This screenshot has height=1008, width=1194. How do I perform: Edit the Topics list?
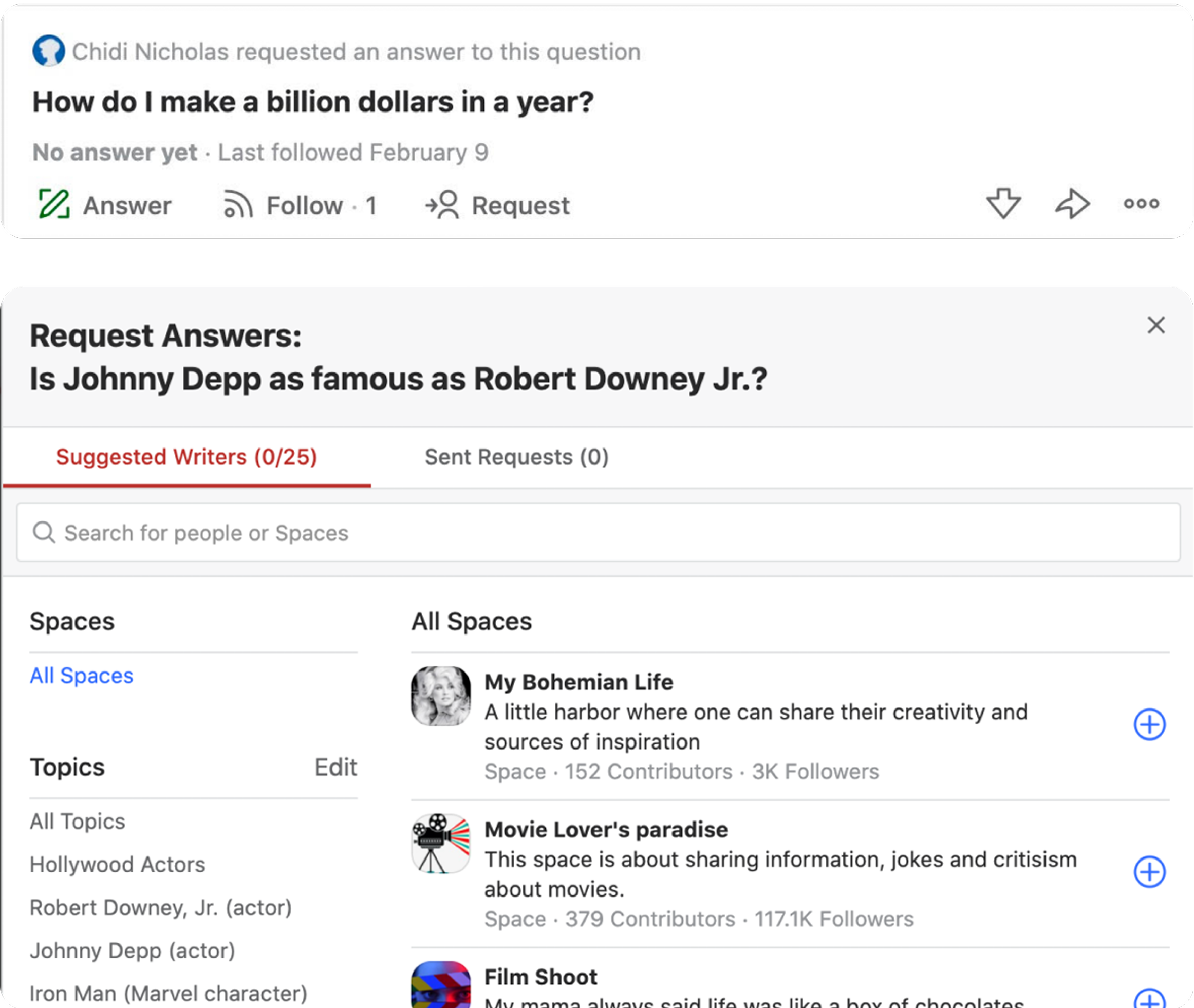point(336,767)
